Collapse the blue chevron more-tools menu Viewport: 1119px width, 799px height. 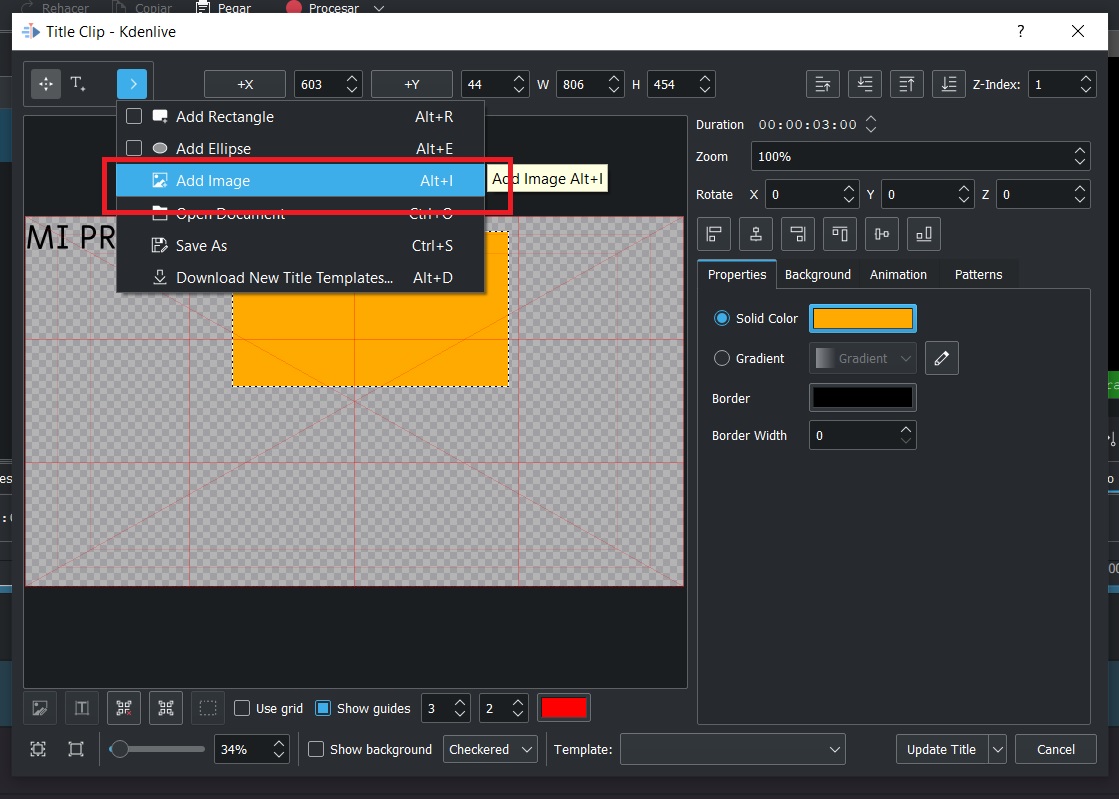[132, 84]
